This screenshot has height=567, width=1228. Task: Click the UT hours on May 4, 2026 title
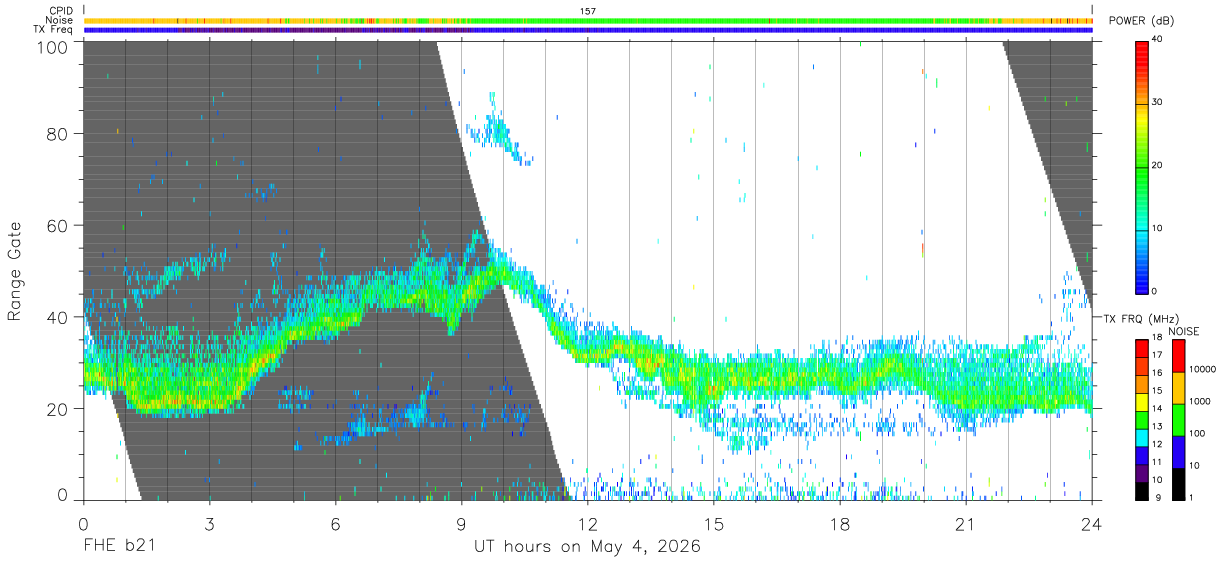coord(587,548)
